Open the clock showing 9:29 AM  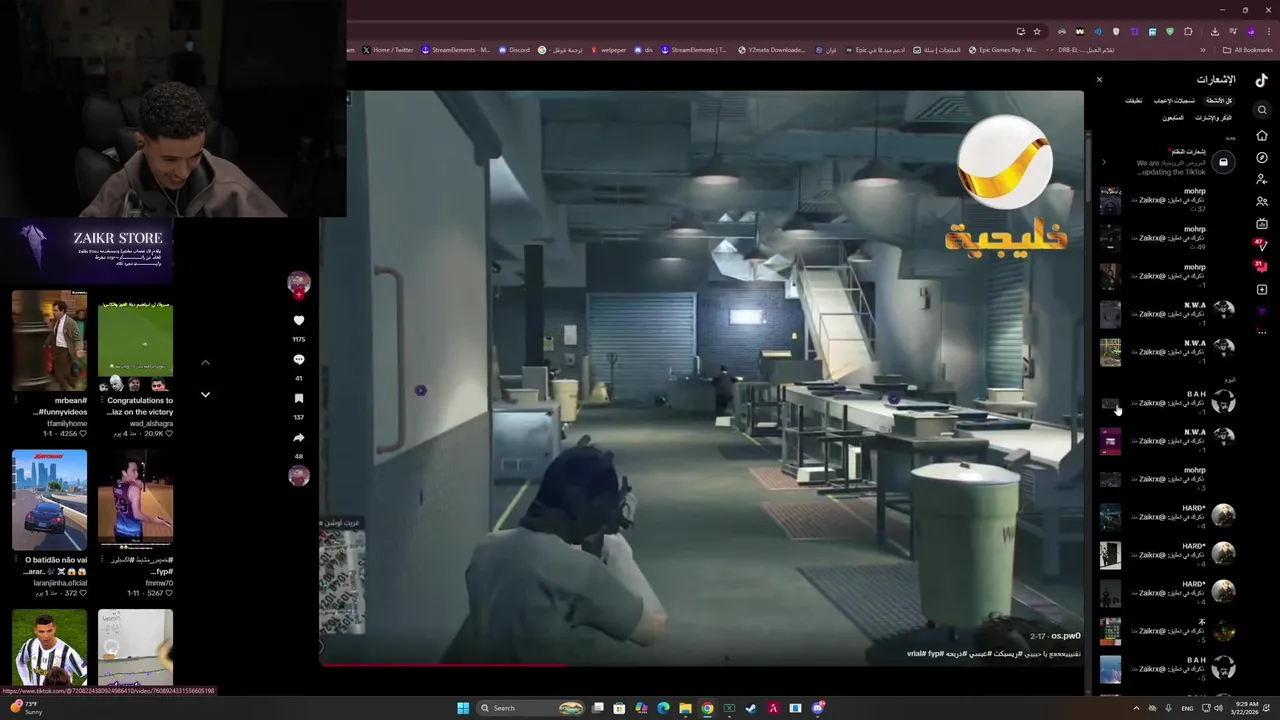[x=1246, y=708]
